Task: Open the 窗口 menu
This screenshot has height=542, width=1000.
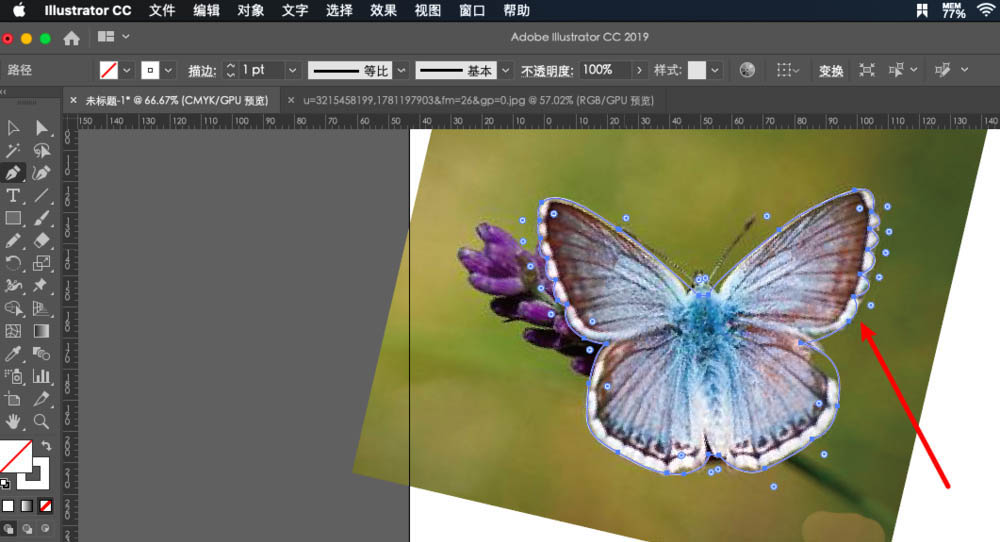Action: click(x=472, y=11)
